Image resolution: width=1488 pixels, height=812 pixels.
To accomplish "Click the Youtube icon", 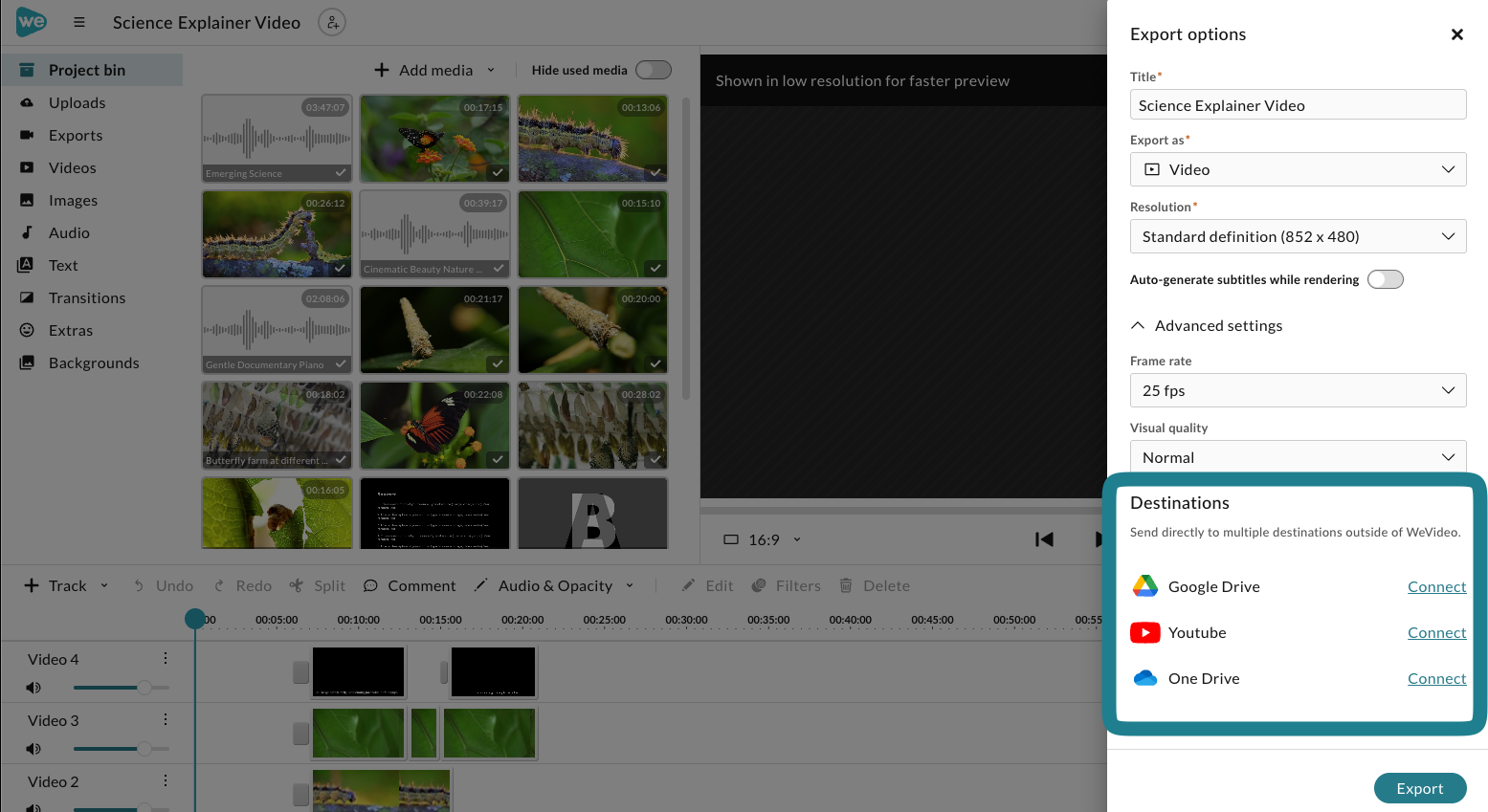I will point(1145,632).
